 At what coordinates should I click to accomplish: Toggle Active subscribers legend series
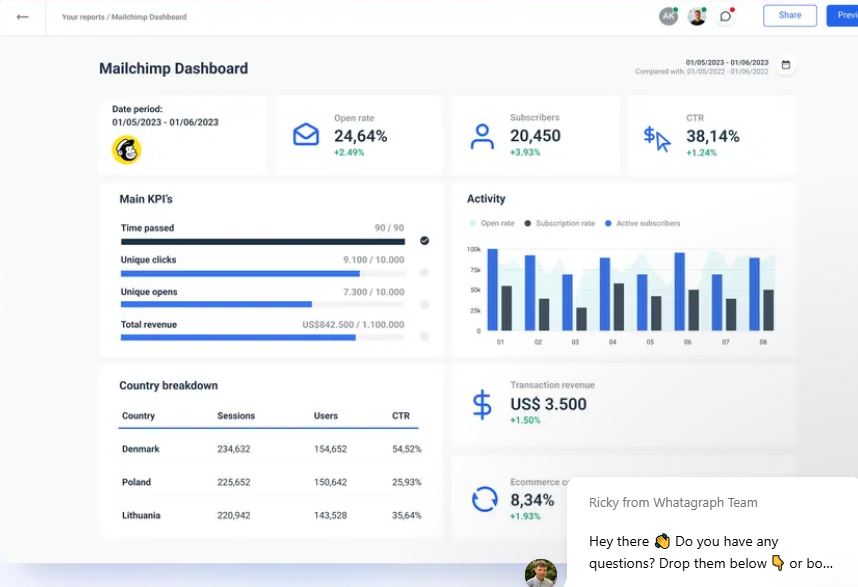[x=642, y=223]
